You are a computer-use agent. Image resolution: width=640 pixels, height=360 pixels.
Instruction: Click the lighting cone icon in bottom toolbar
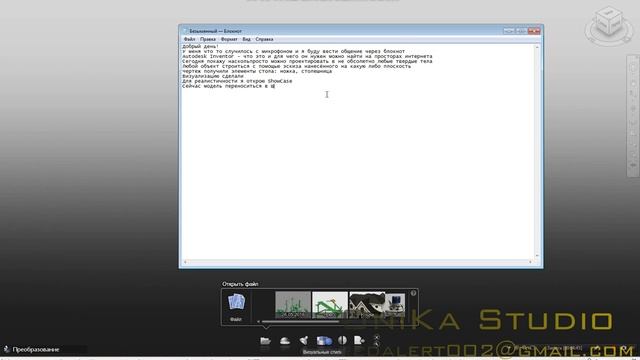pos(304,340)
